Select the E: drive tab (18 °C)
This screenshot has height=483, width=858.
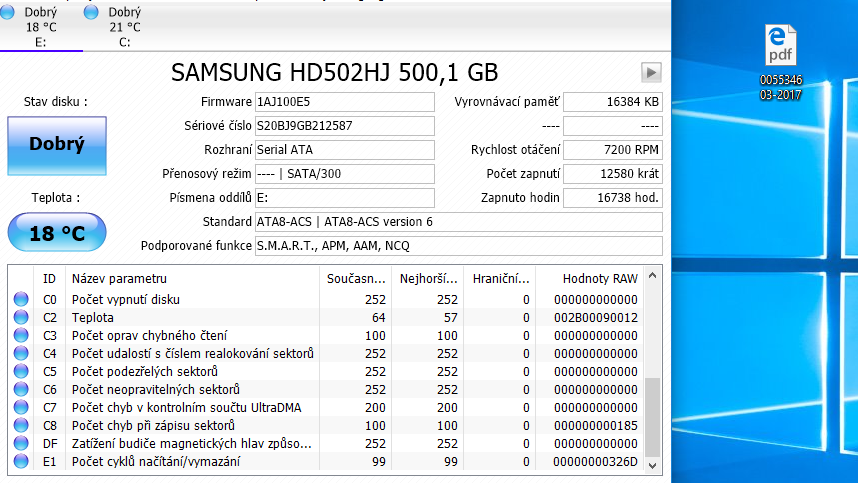pyautogui.click(x=41, y=26)
